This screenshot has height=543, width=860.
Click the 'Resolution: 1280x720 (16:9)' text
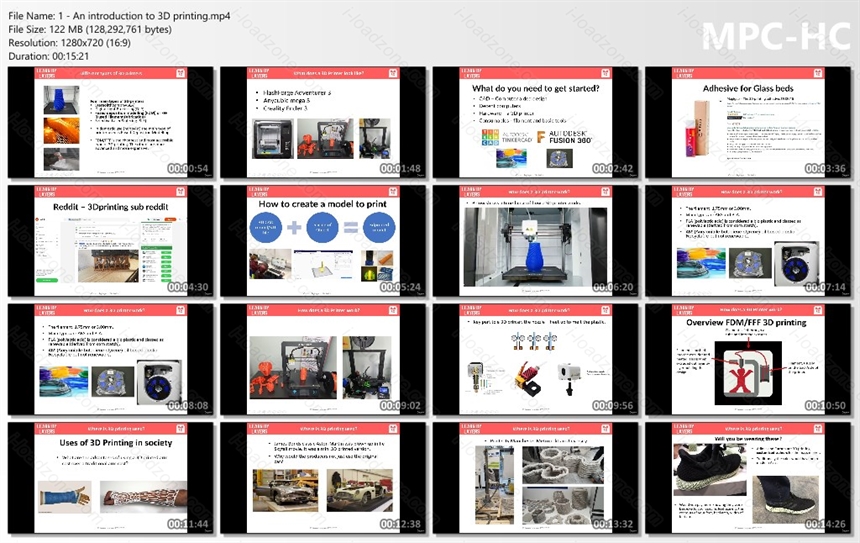[70, 43]
